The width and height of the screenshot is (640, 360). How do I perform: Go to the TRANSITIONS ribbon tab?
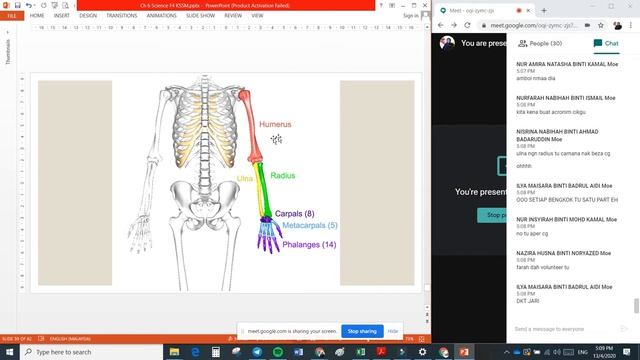point(122,16)
